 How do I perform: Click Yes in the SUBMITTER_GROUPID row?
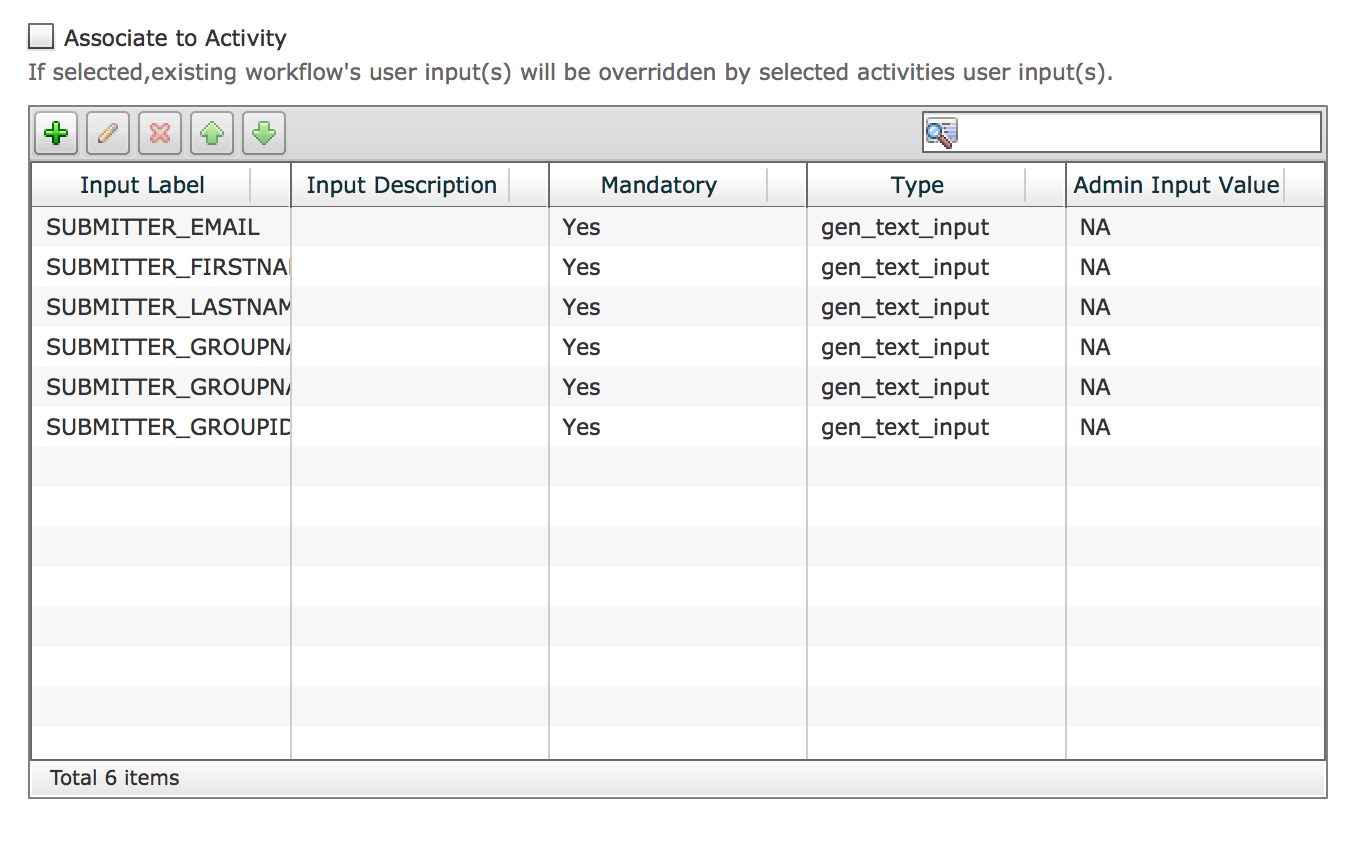point(581,427)
